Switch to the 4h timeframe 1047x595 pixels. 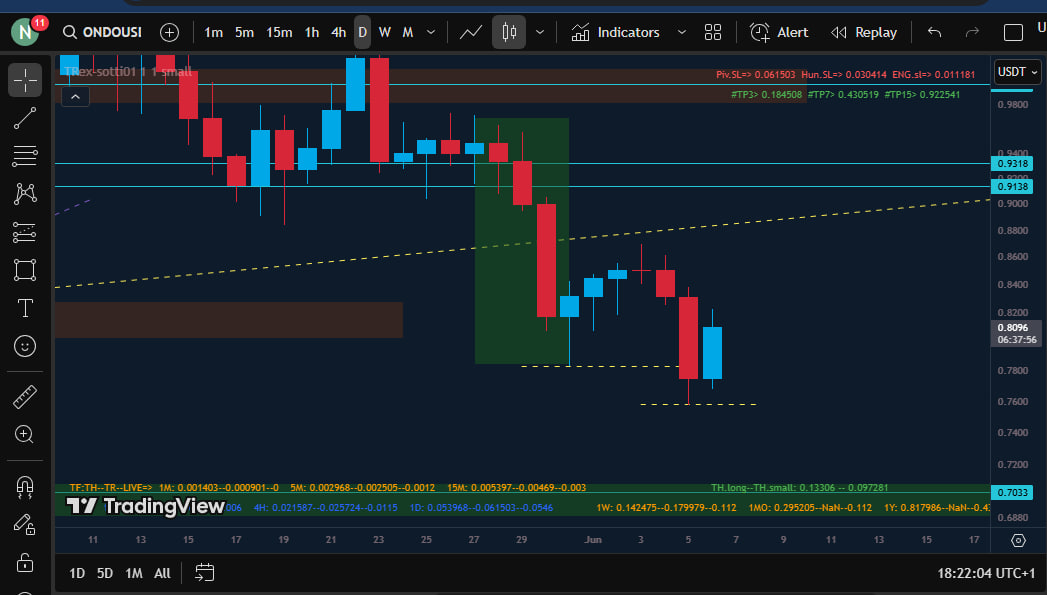[338, 32]
